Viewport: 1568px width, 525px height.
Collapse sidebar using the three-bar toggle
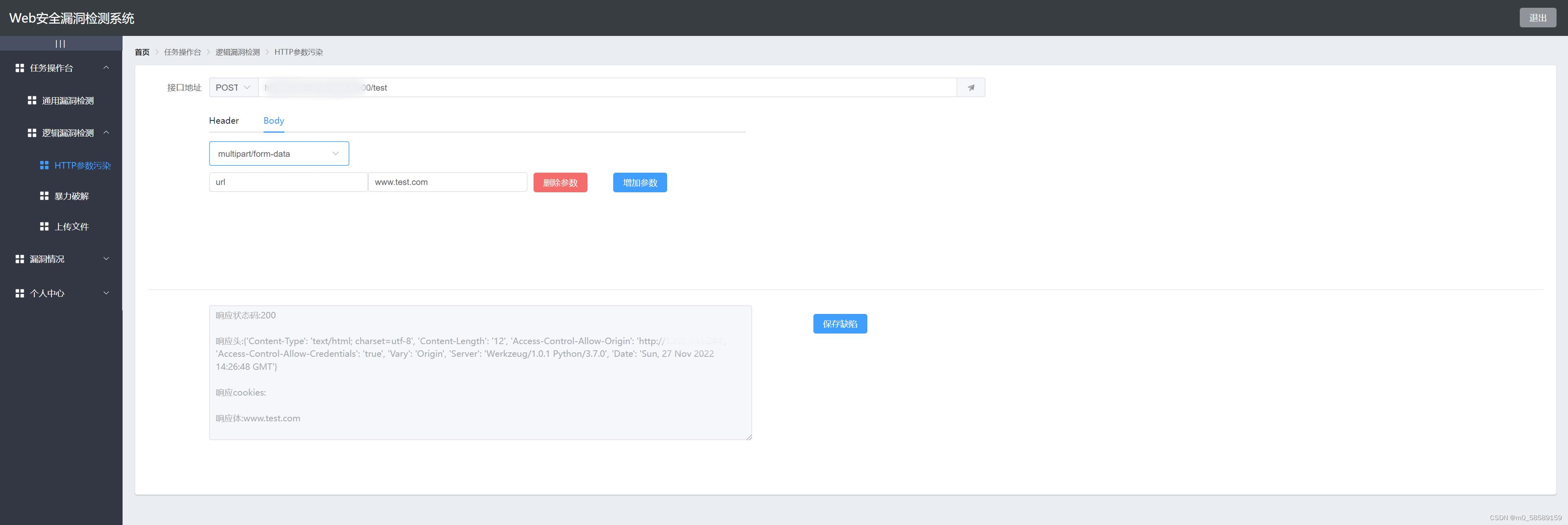[60, 44]
